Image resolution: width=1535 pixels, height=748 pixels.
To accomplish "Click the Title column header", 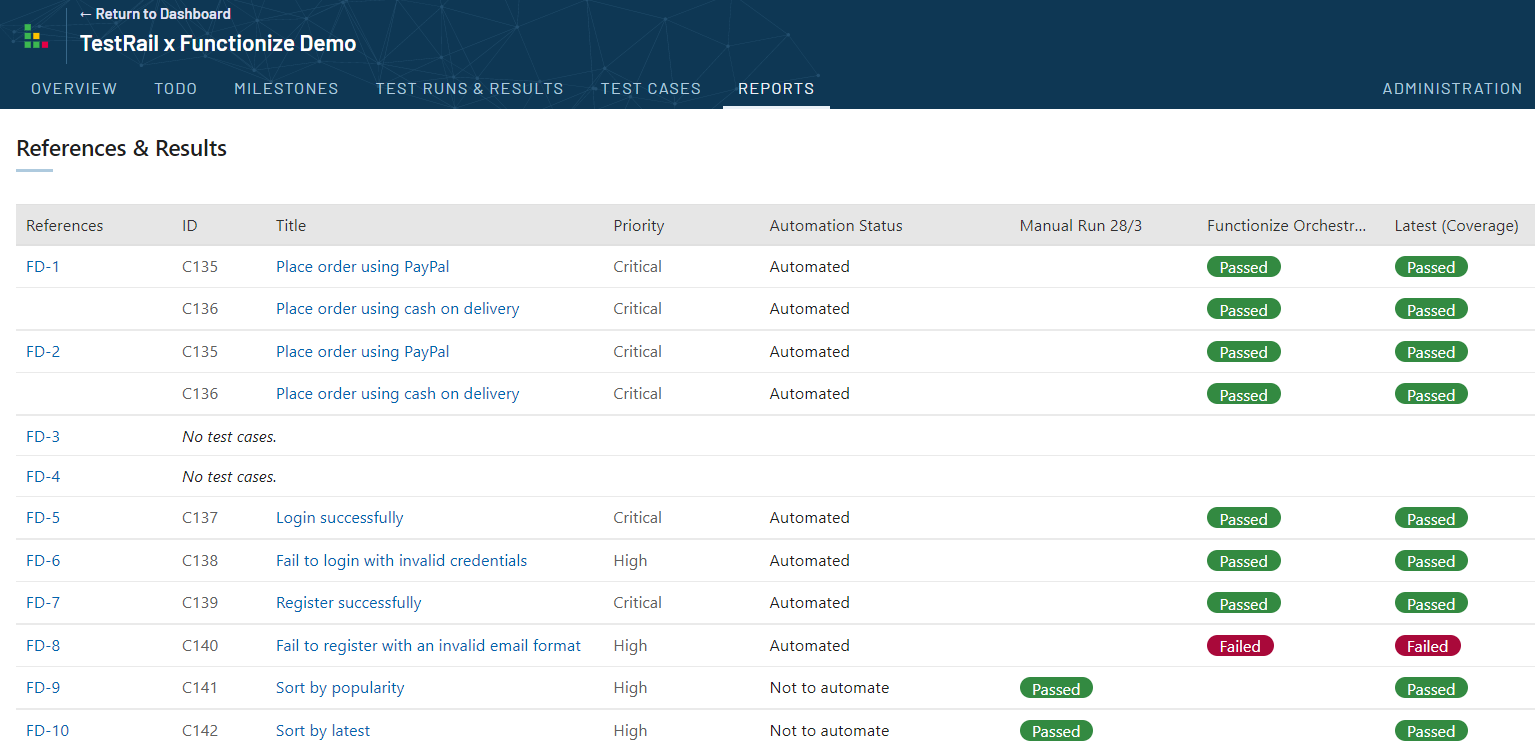I will click(x=291, y=226).
